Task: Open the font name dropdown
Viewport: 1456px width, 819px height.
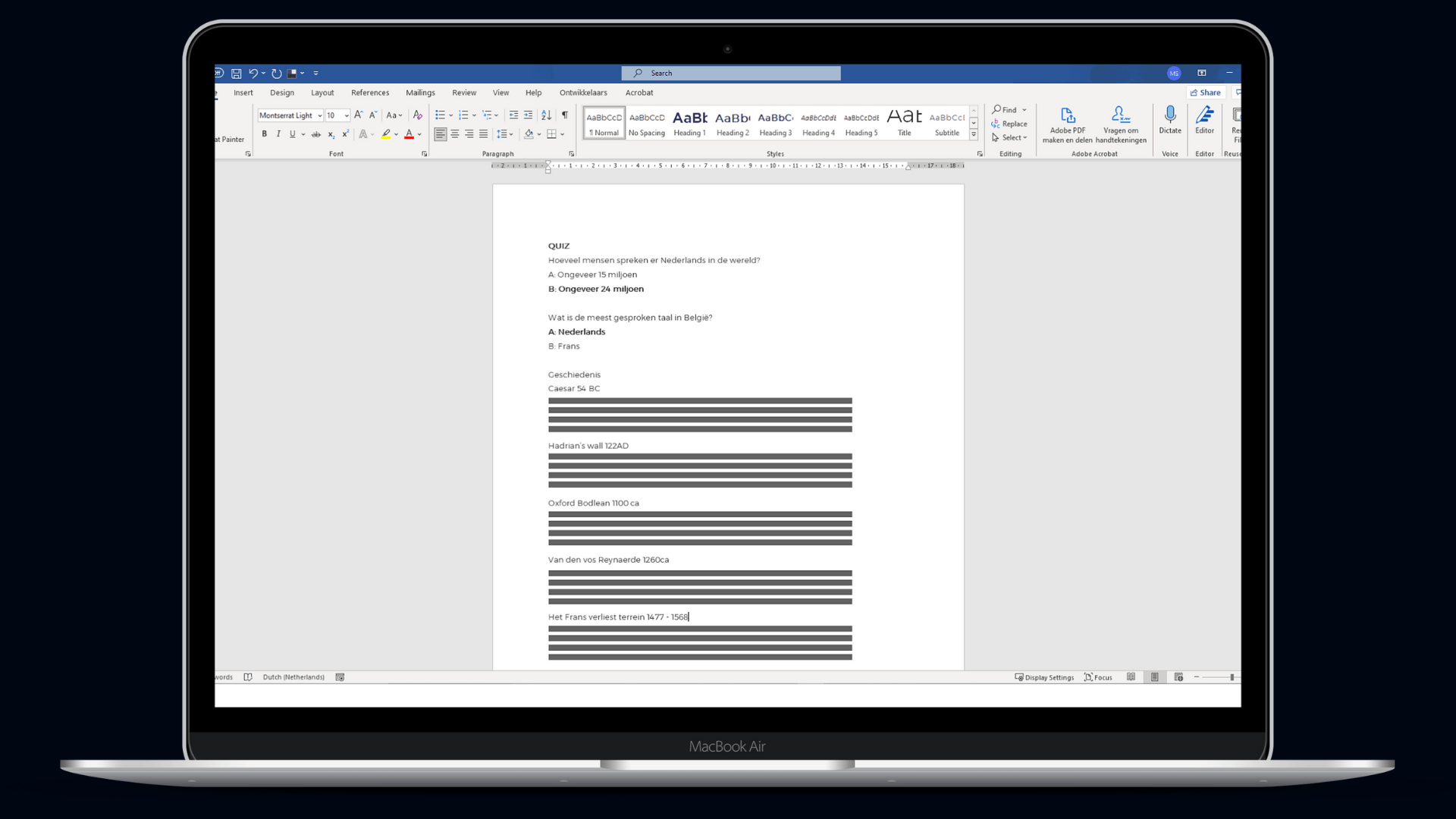Action: 319,116
